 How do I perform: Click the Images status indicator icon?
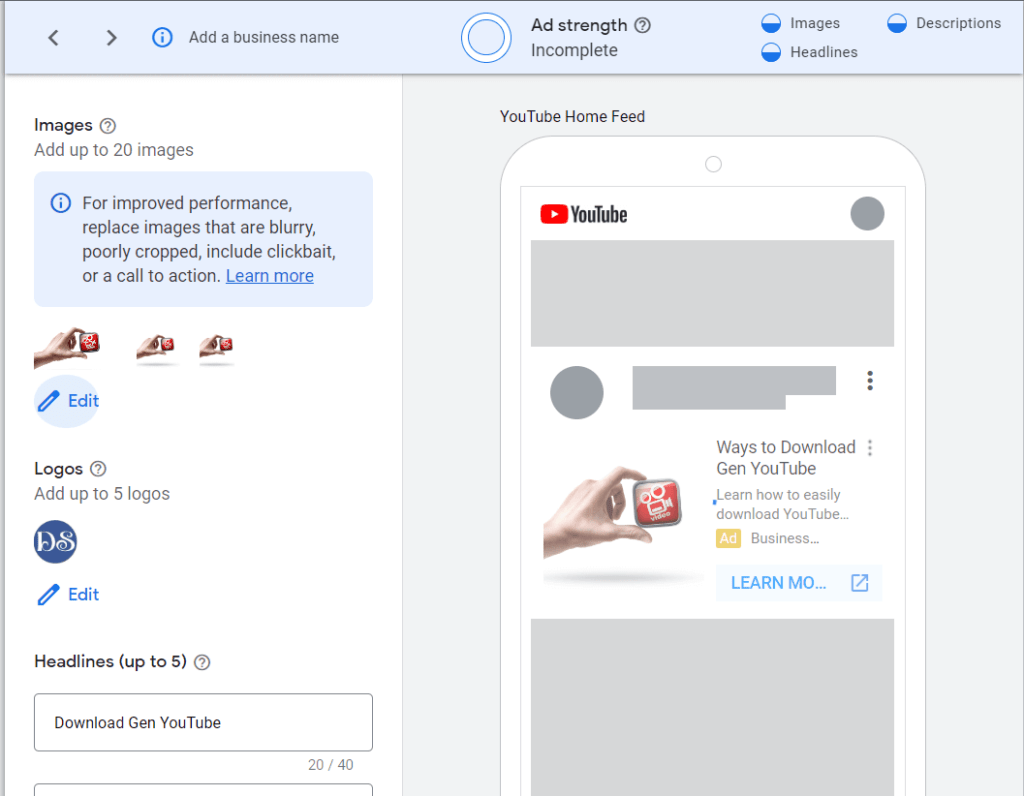(771, 23)
